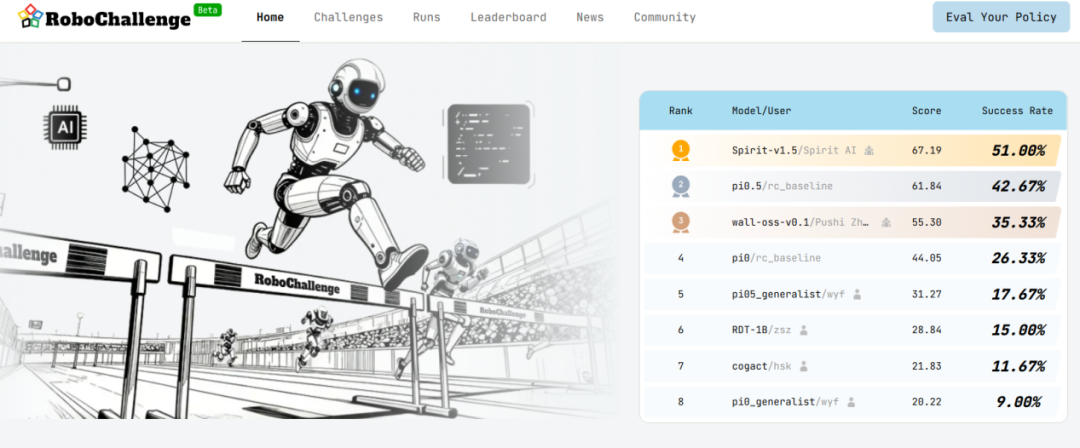
Task: Open the pi05_generalist/wyf entry
Action: coord(788,294)
